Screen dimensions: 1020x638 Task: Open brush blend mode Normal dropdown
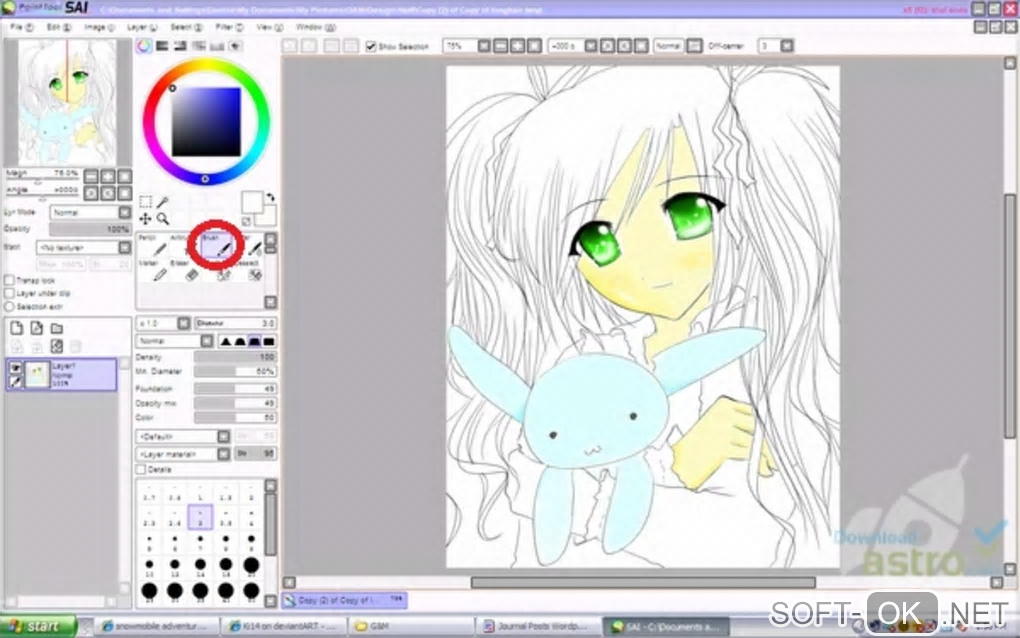(x=174, y=341)
